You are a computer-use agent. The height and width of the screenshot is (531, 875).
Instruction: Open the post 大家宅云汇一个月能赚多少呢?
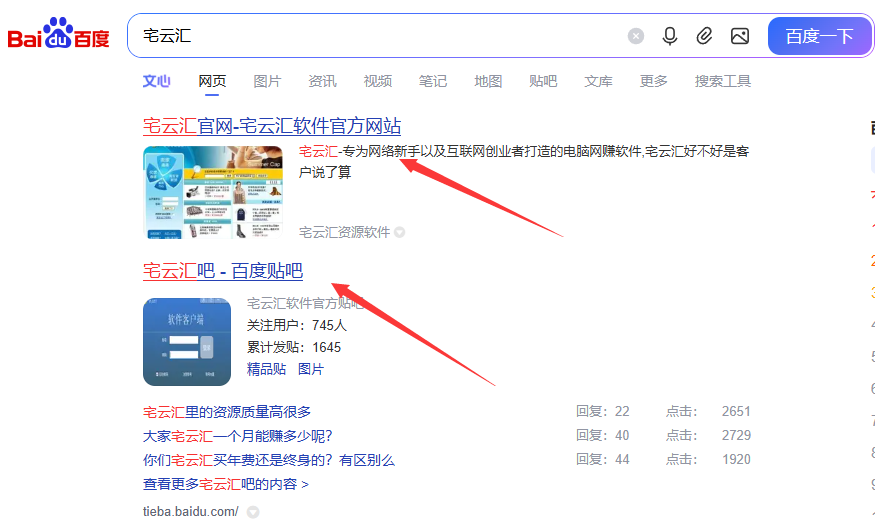point(238,436)
